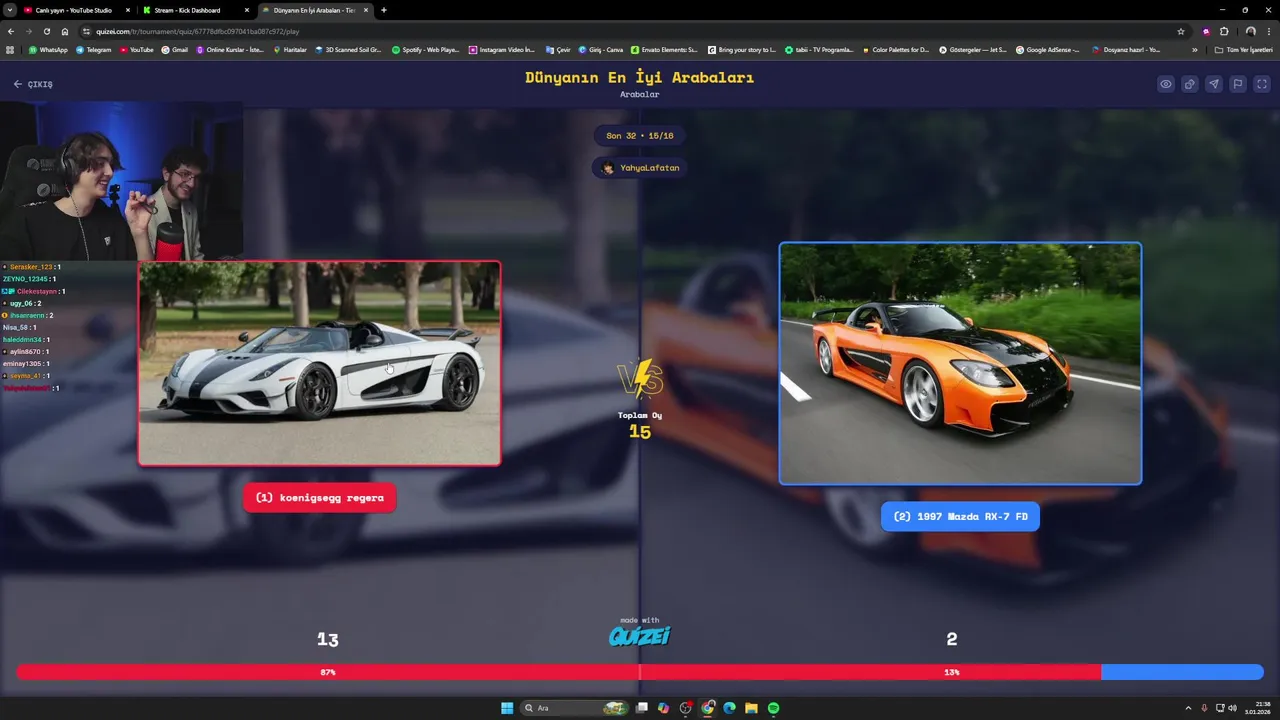Toggle fullscreen mode icon in the quiz header
The image size is (1280, 720).
coord(1261,84)
